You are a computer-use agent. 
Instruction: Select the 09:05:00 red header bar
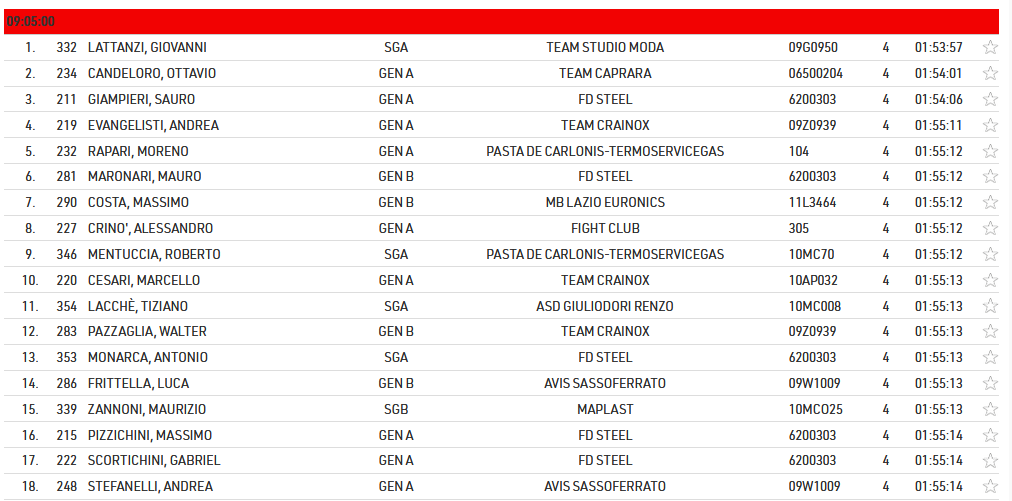pos(501,21)
